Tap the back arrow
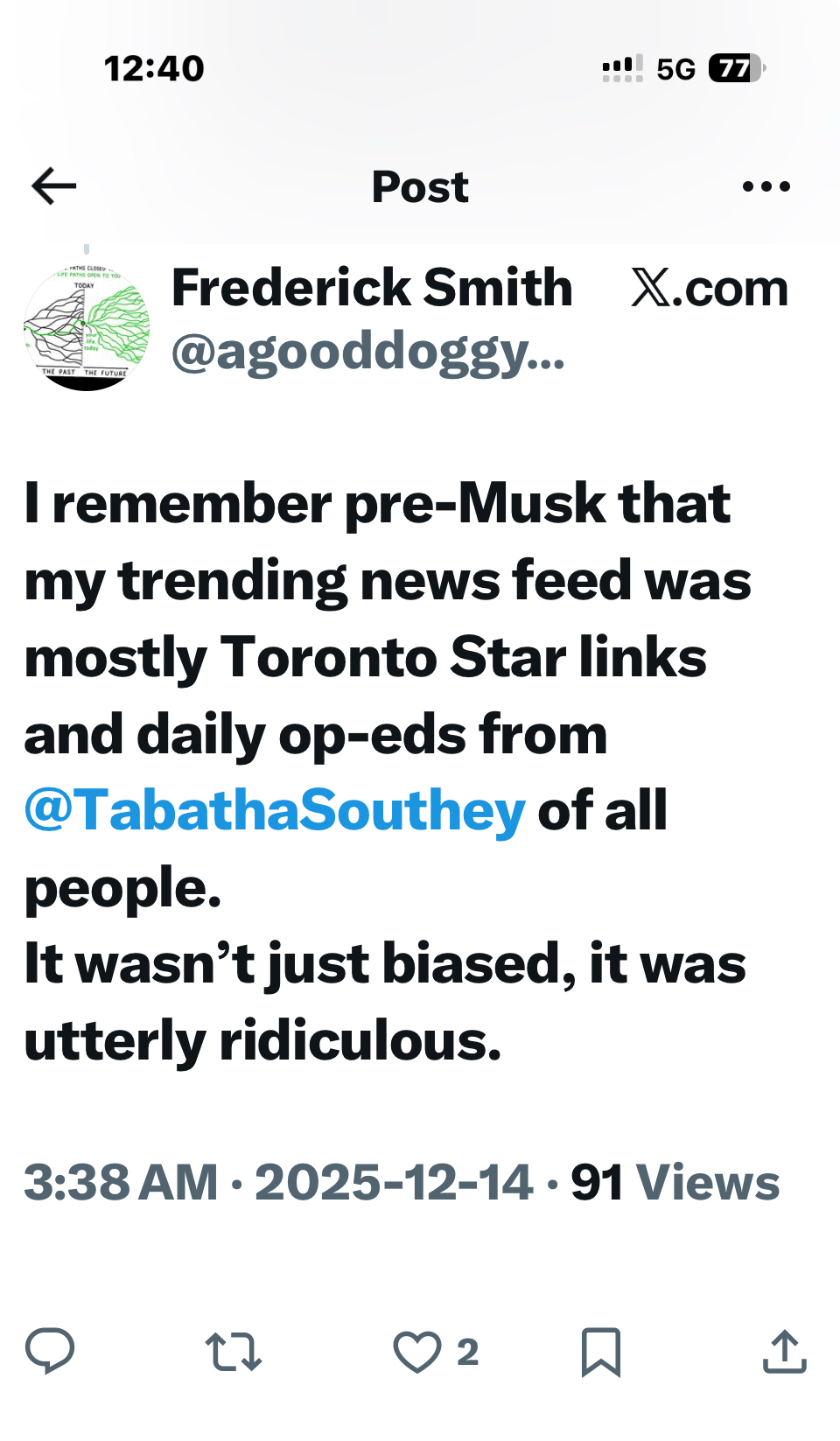This screenshot has width=840, height=1441. point(54,186)
